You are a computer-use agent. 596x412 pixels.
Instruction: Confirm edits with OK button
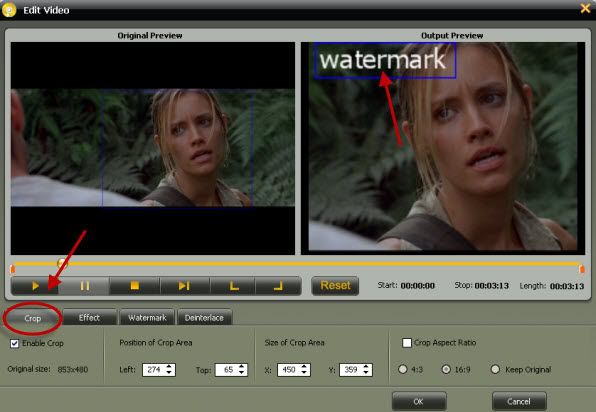tap(419, 401)
